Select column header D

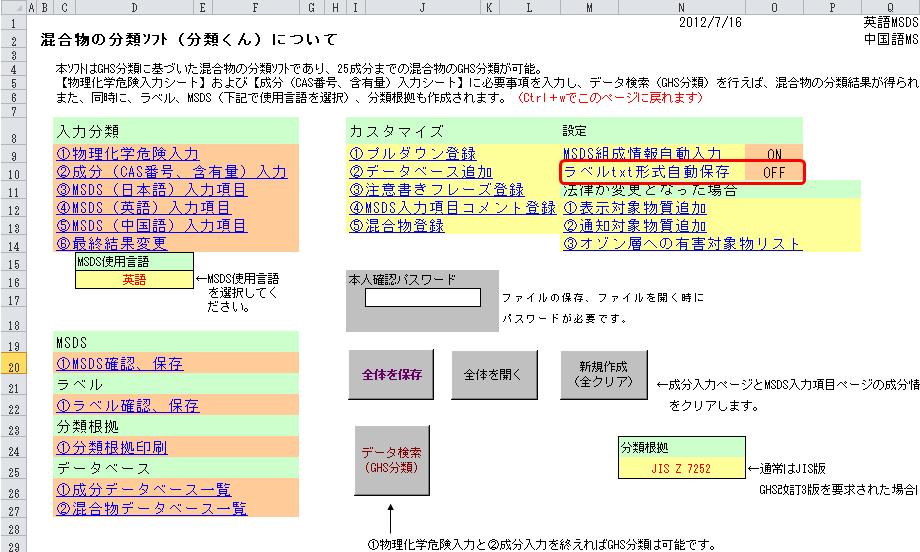pos(134,7)
